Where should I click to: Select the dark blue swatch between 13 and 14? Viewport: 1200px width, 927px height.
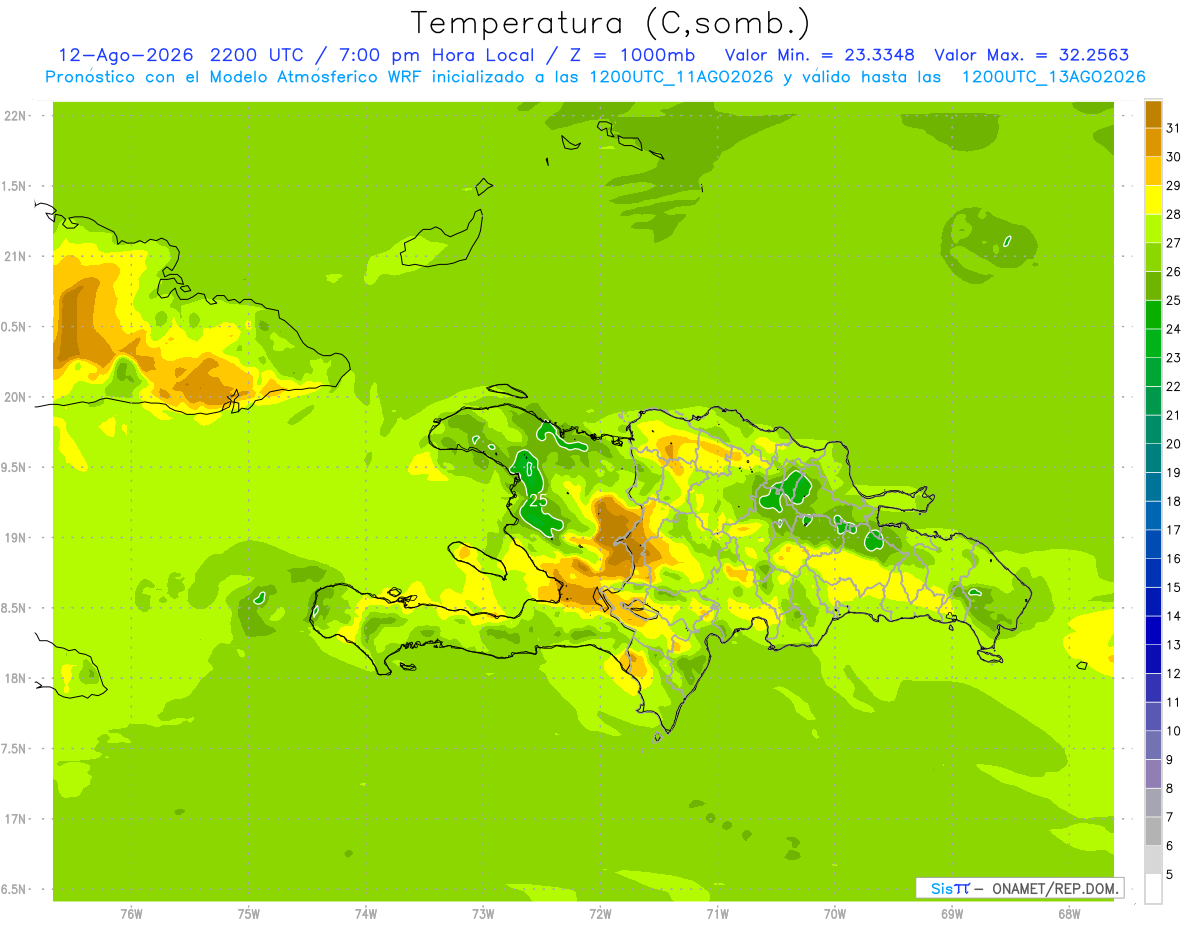click(x=1153, y=630)
